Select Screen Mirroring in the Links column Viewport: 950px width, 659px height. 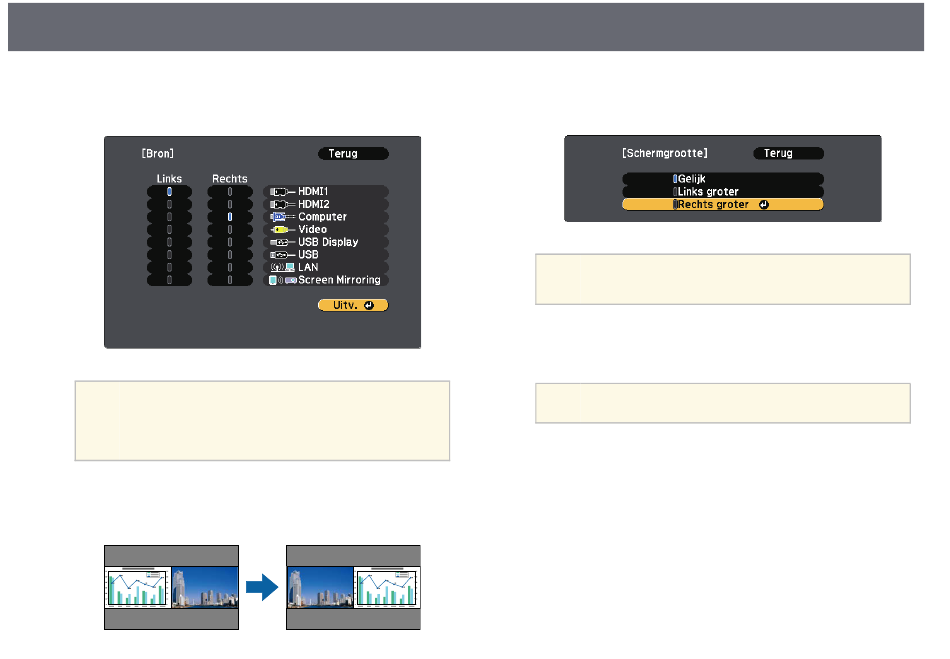tap(169, 280)
